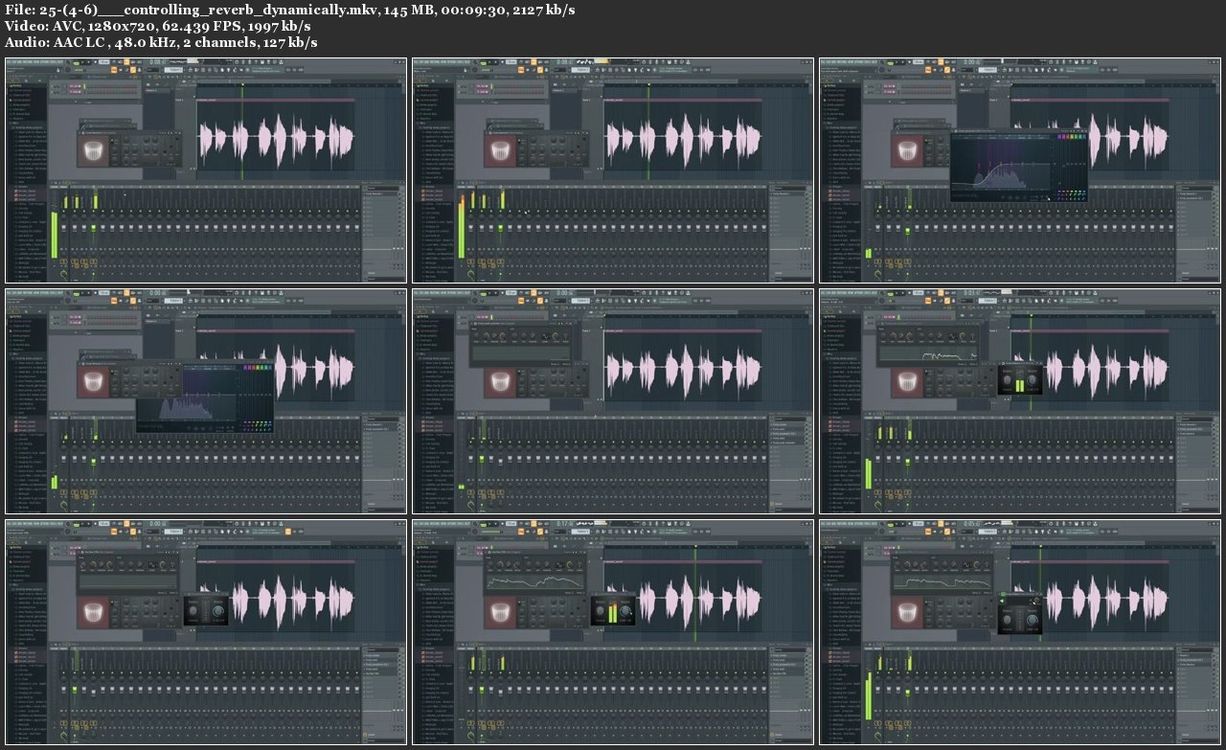Click the knob panel above reverb in center frame
The height and width of the screenshot is (750, 1226).
pos(520,345)
